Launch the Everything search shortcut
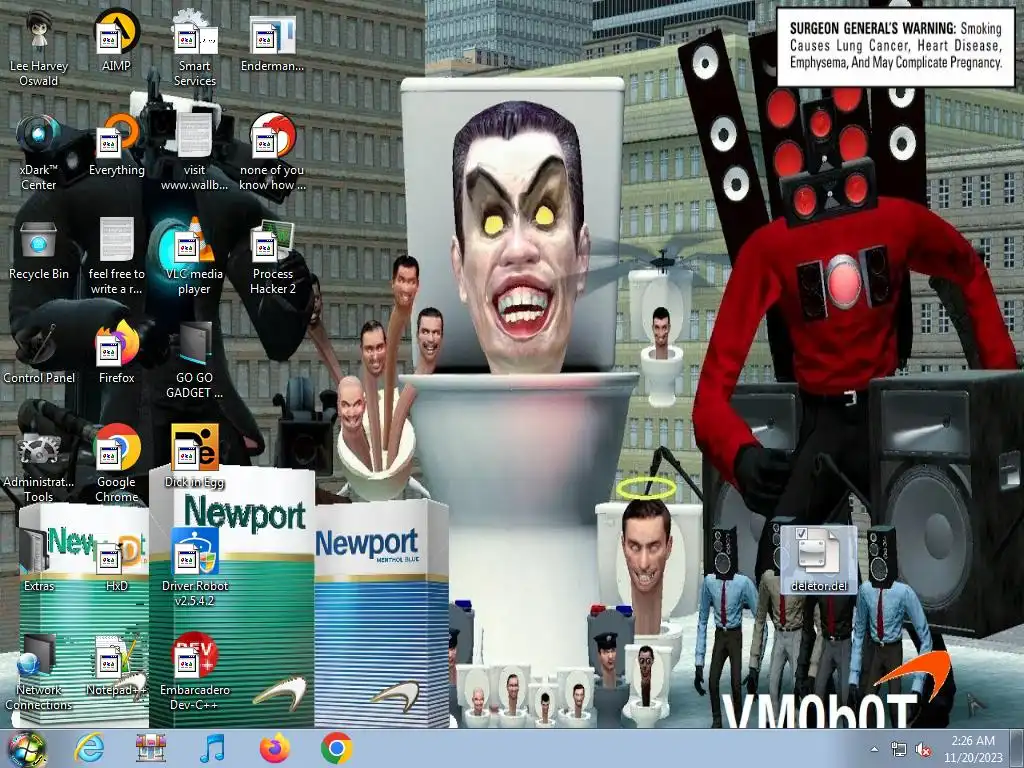This screenshot has width=1024, height=768. click(x=116, y=146)
